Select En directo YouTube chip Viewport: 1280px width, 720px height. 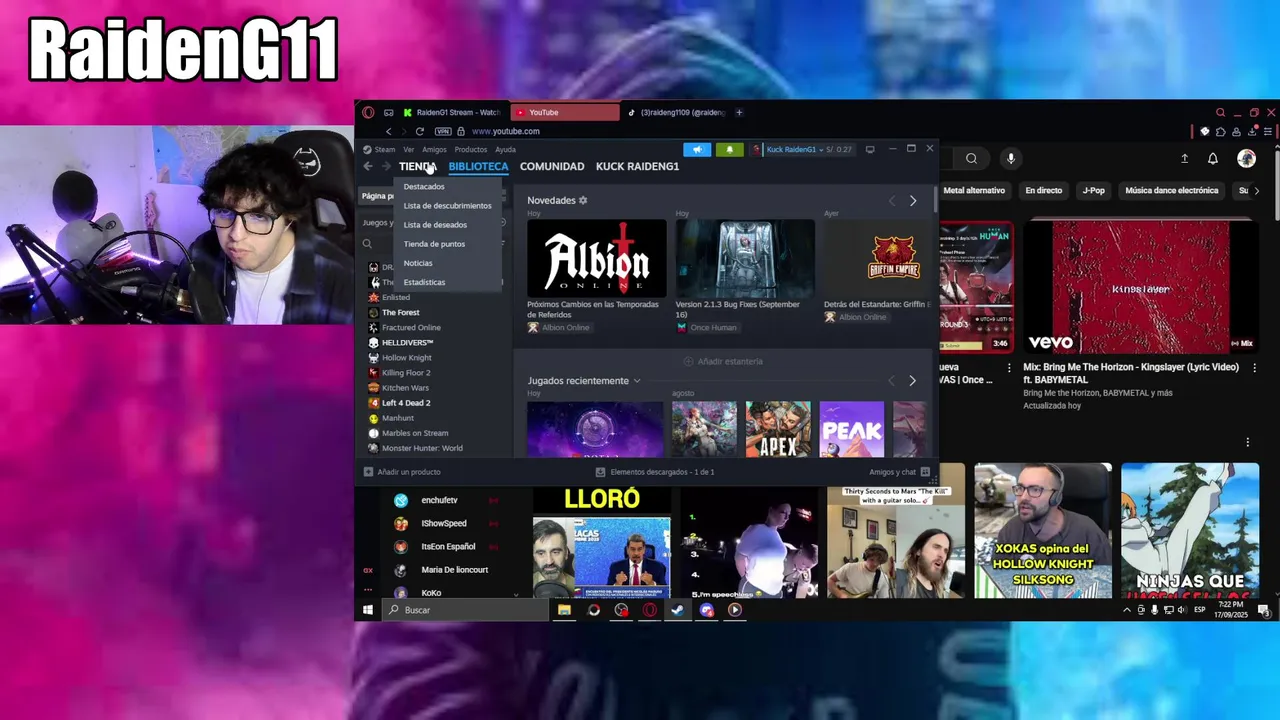pos(1043,190)
